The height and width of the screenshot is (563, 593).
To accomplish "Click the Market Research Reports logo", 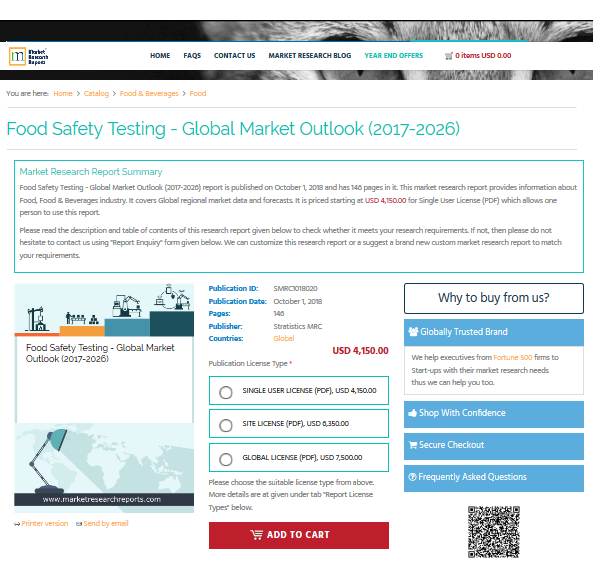I will pos(29,56).
